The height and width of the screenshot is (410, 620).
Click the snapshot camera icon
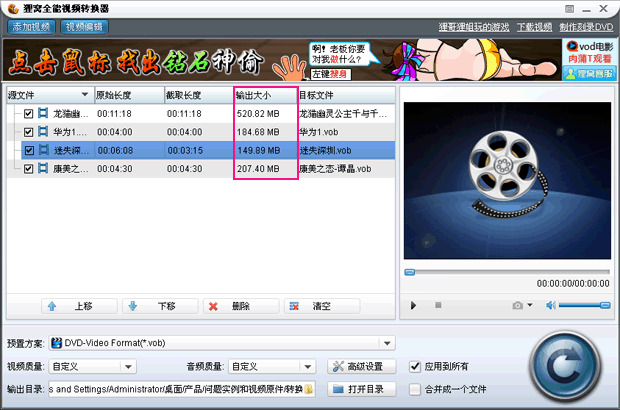517,305
